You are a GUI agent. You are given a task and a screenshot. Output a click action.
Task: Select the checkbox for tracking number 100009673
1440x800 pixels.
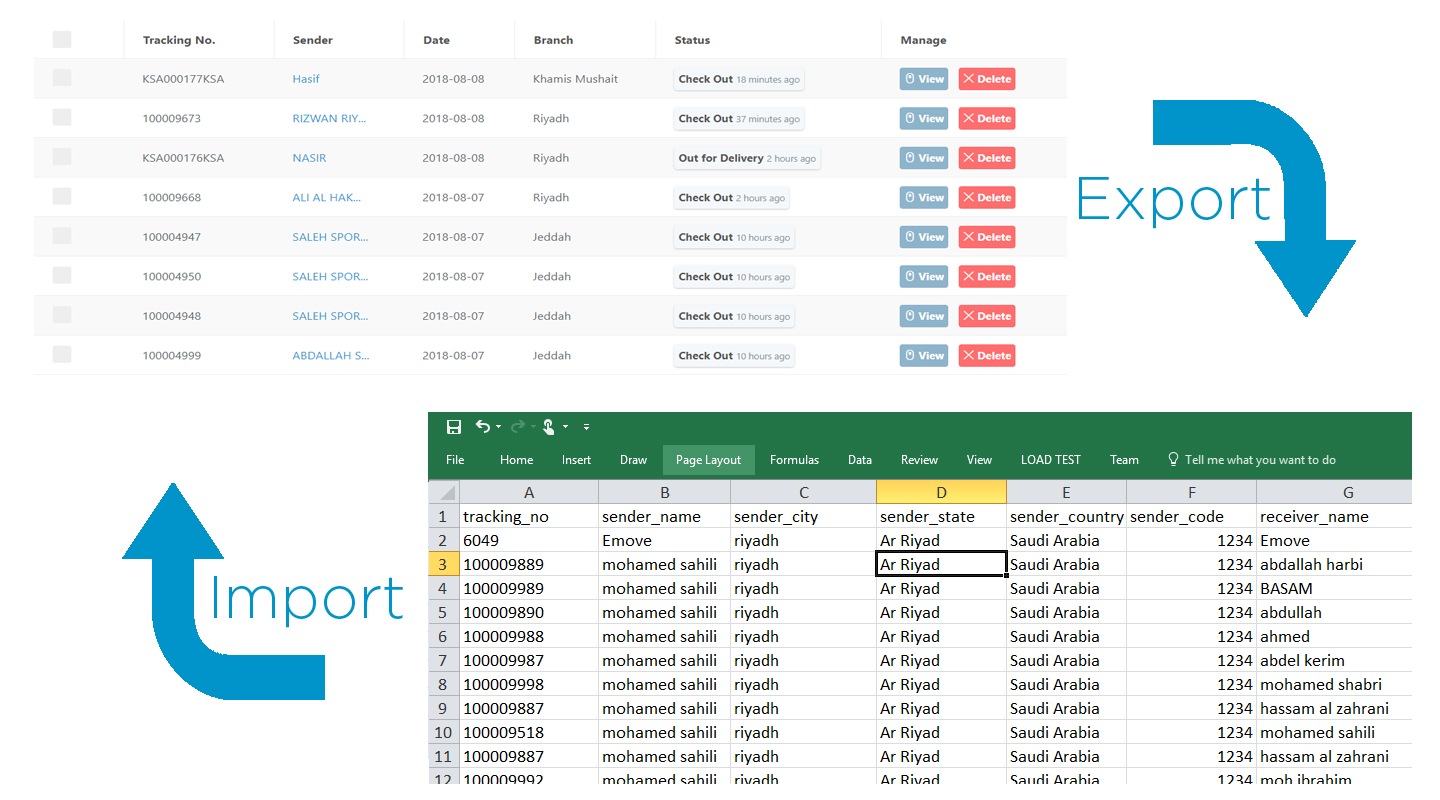coord(62,118)
